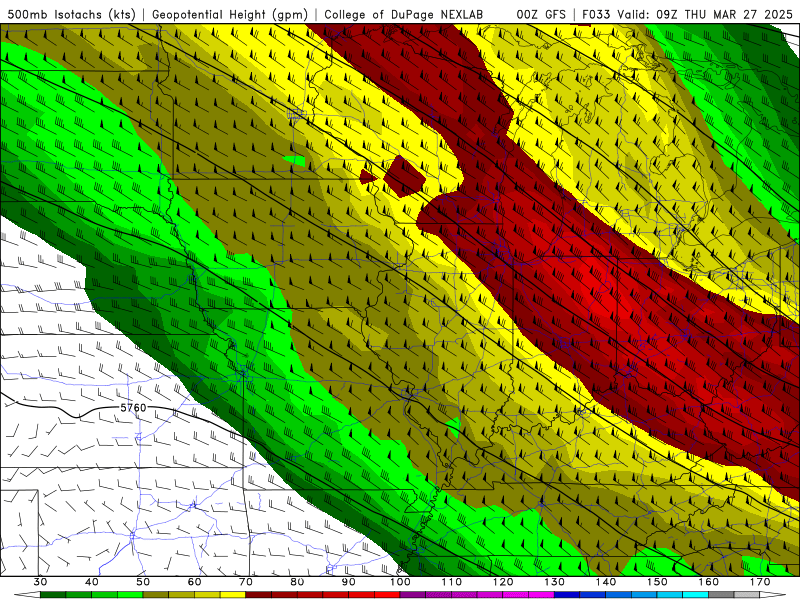Click the 30 label on the color scale
This screenshot has width=800, height=600.
coord(40,582)
